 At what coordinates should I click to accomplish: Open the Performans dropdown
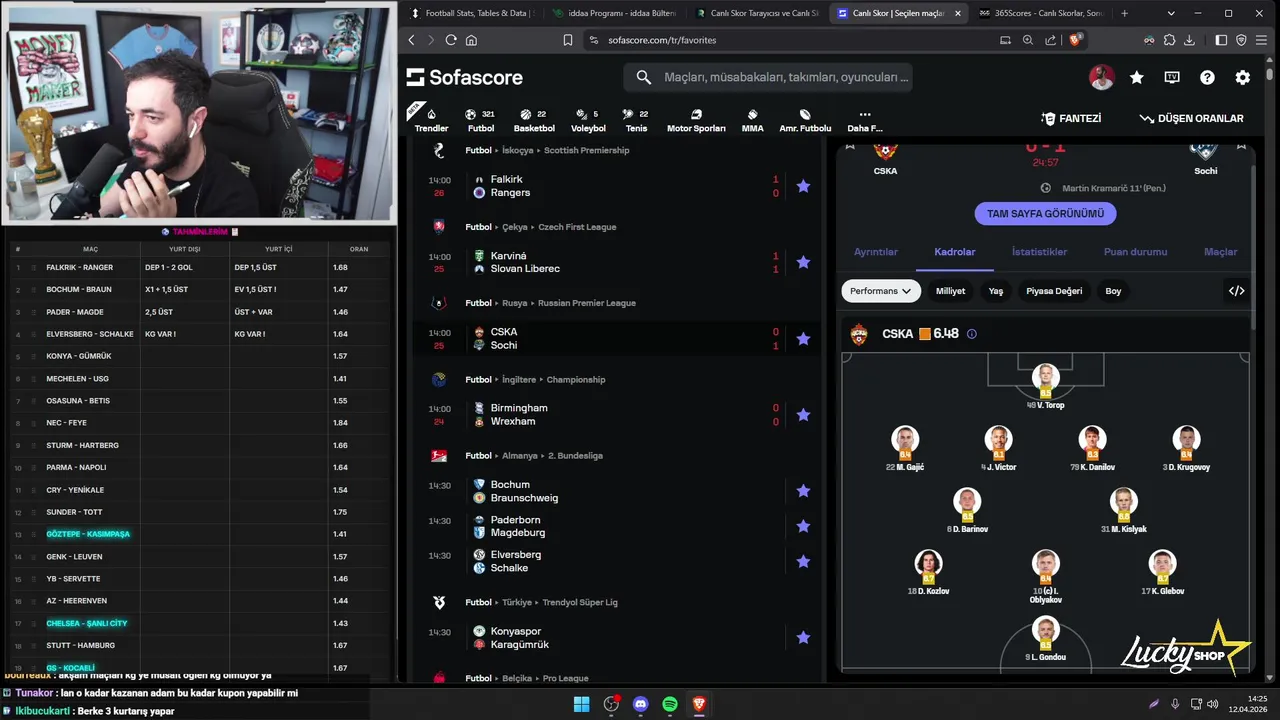pos(881,291)
